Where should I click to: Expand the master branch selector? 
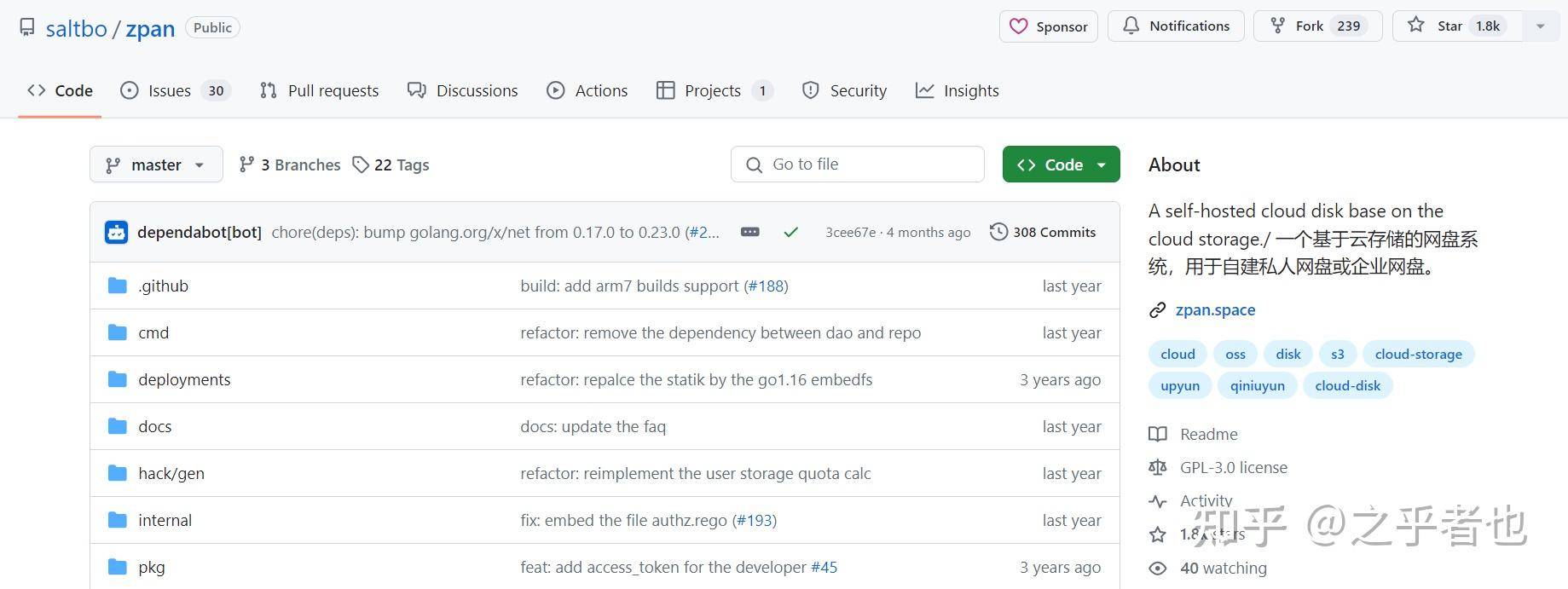[x=156, y=165]
